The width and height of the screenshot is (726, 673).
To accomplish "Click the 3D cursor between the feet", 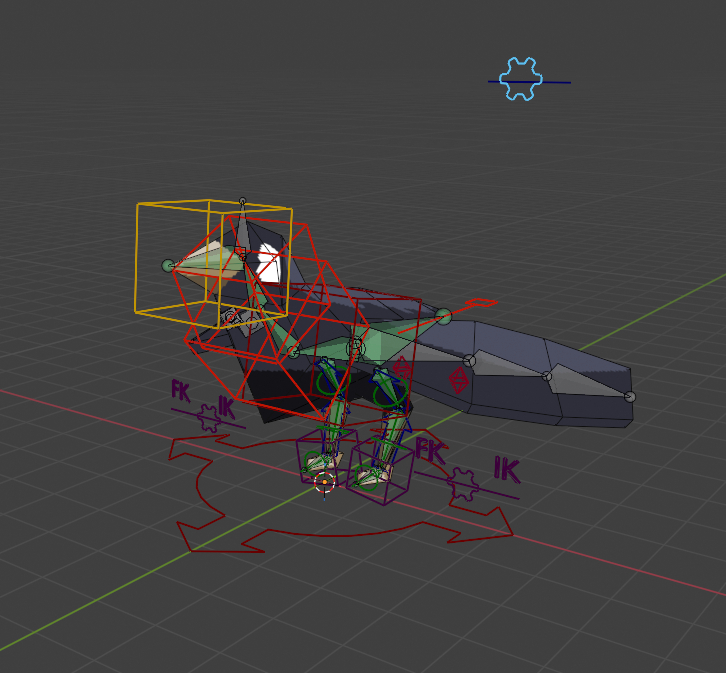I will [x=324, y=484].
